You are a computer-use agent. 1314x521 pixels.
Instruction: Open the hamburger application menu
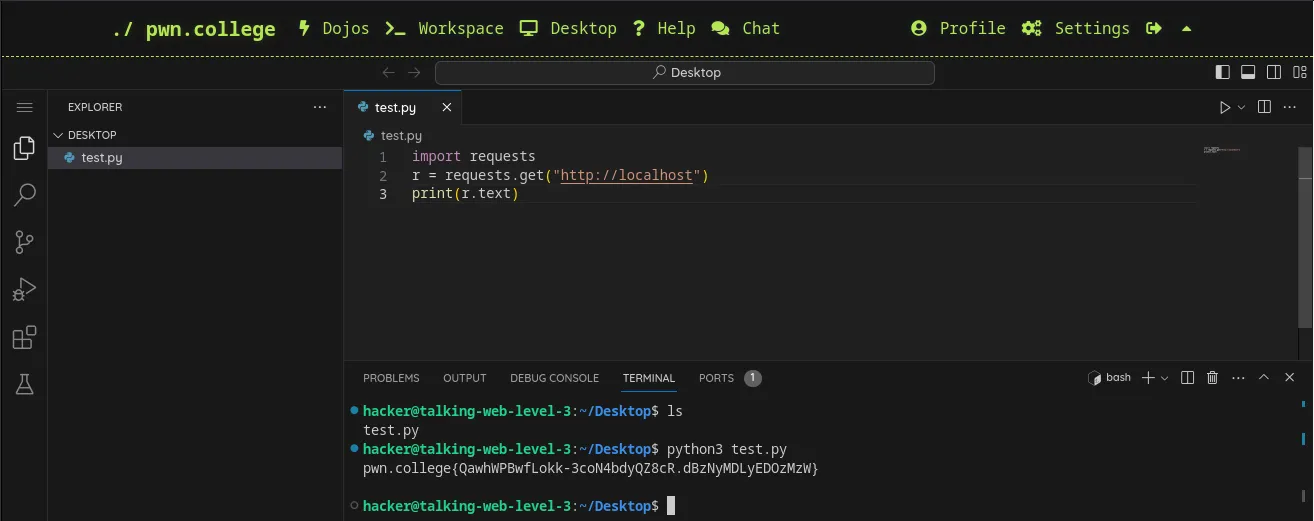[24, 107]
